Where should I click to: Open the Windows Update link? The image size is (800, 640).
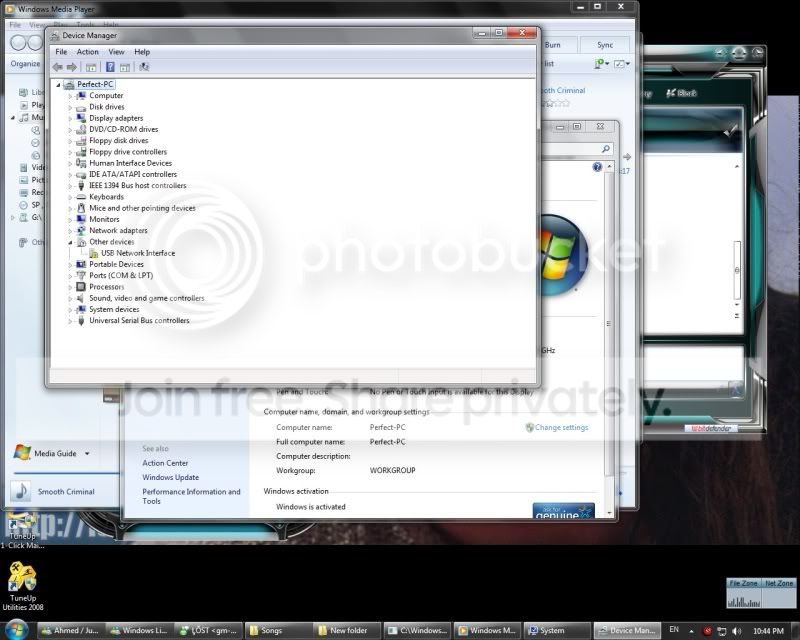(x=170, y=477)
